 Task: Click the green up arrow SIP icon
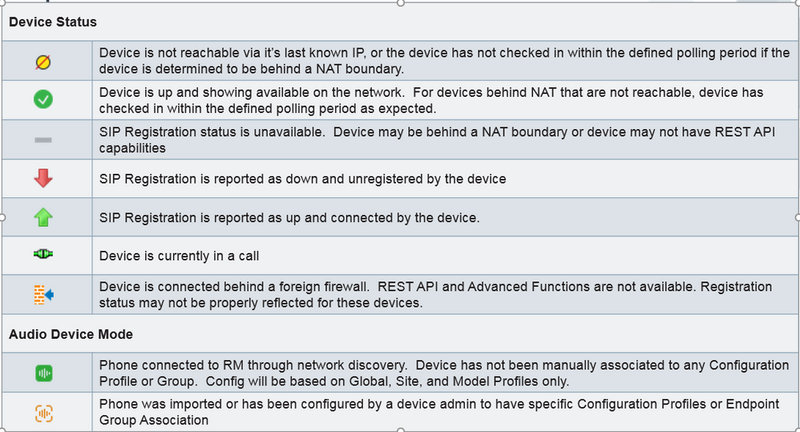coord(43,217)
